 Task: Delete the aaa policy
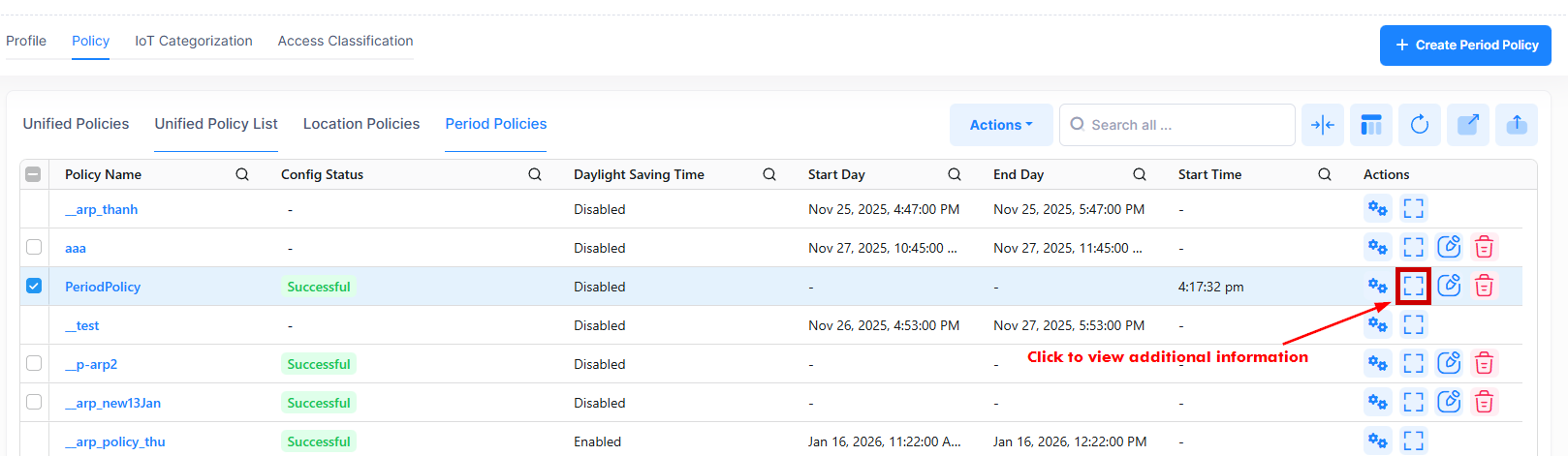1483,248
